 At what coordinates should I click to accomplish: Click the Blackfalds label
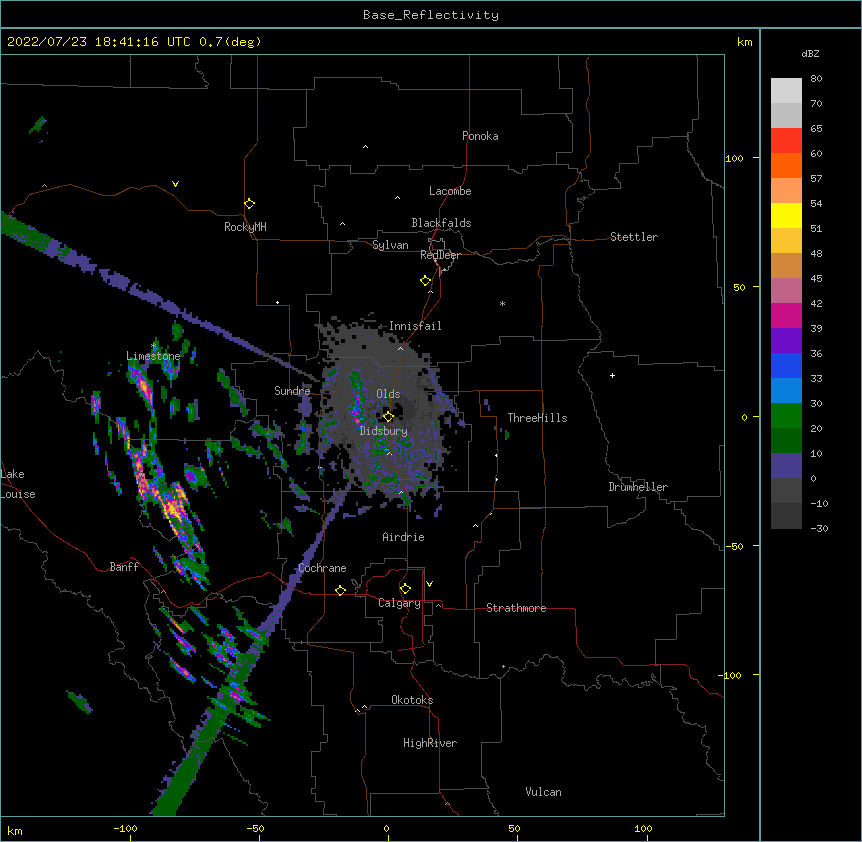tap(441, 223)
